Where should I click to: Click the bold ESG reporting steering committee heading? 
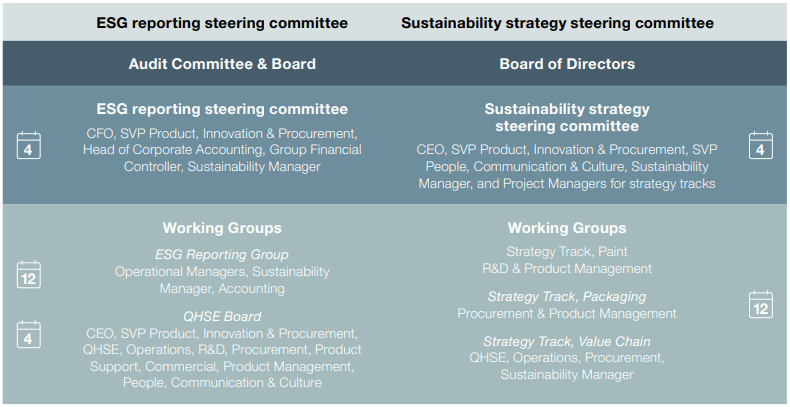(x=222, y=109)
